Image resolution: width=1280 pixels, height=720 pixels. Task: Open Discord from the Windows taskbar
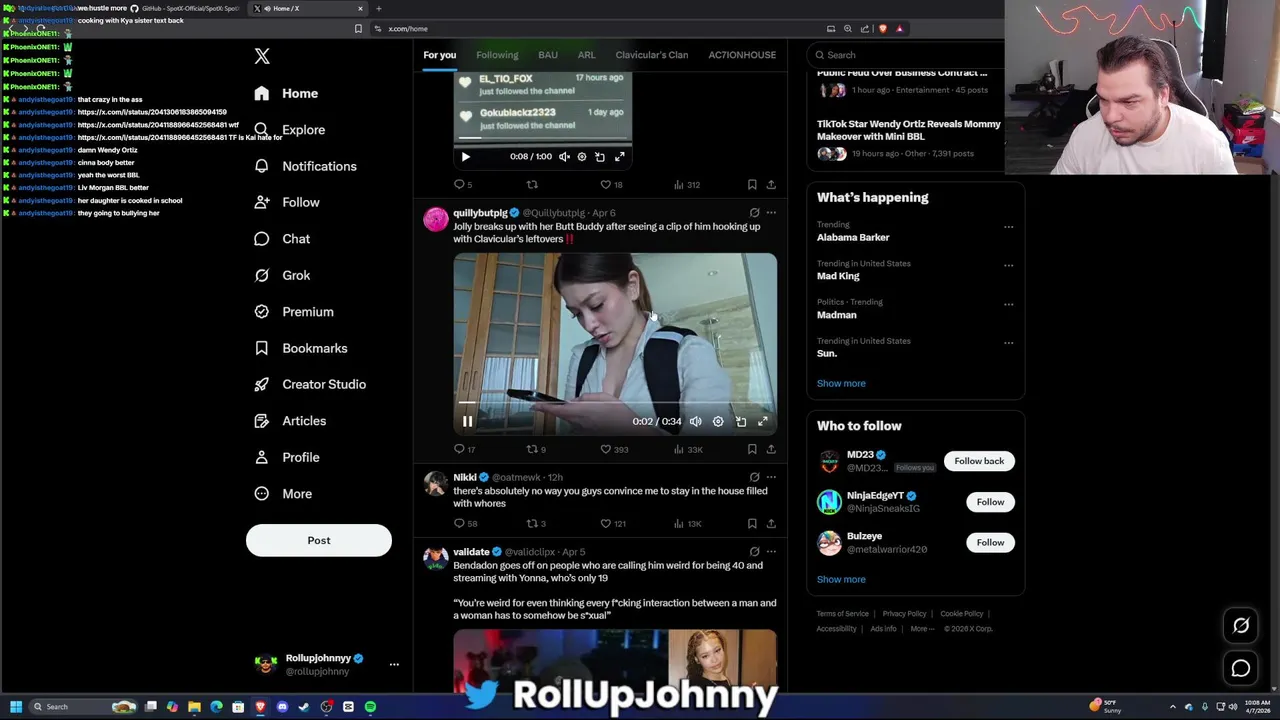click(282, 707)
